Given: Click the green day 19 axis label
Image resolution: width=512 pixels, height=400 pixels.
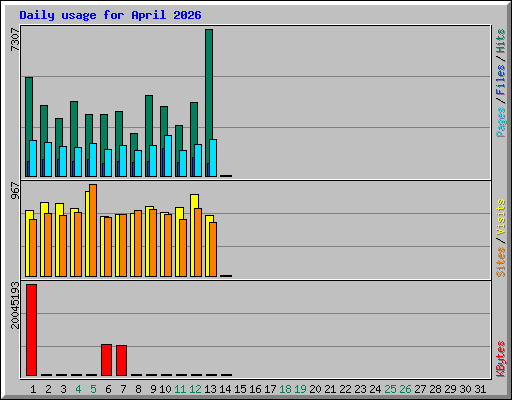Looking at the screenshot, I should 300,389.
